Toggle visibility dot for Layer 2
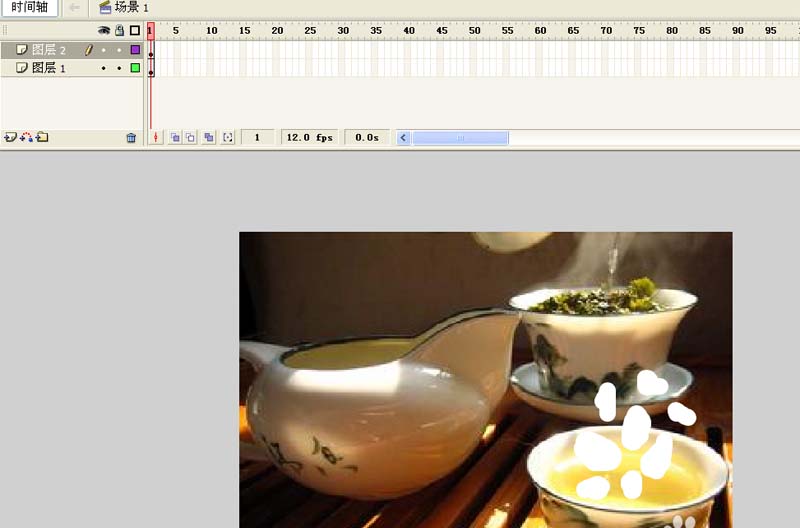 pos(104,50)
